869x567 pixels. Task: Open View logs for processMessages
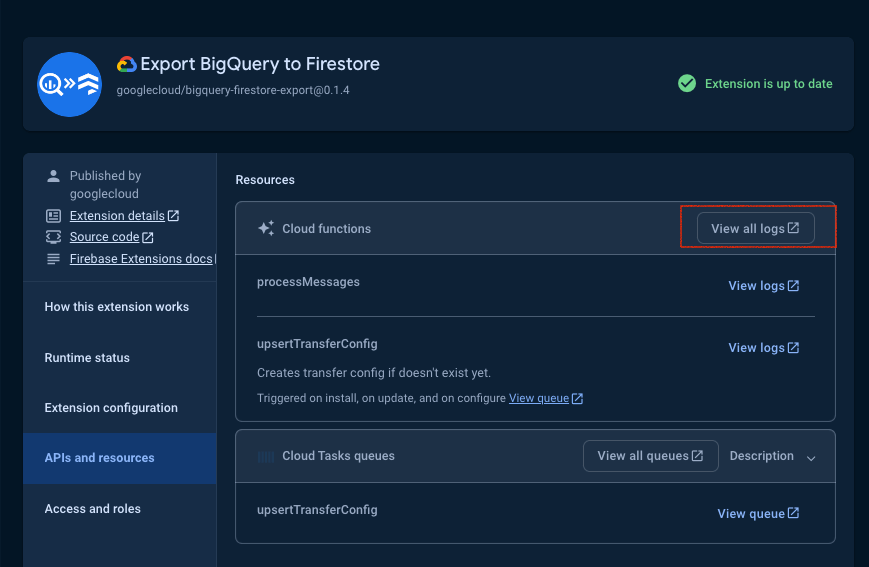click(763, 285)
